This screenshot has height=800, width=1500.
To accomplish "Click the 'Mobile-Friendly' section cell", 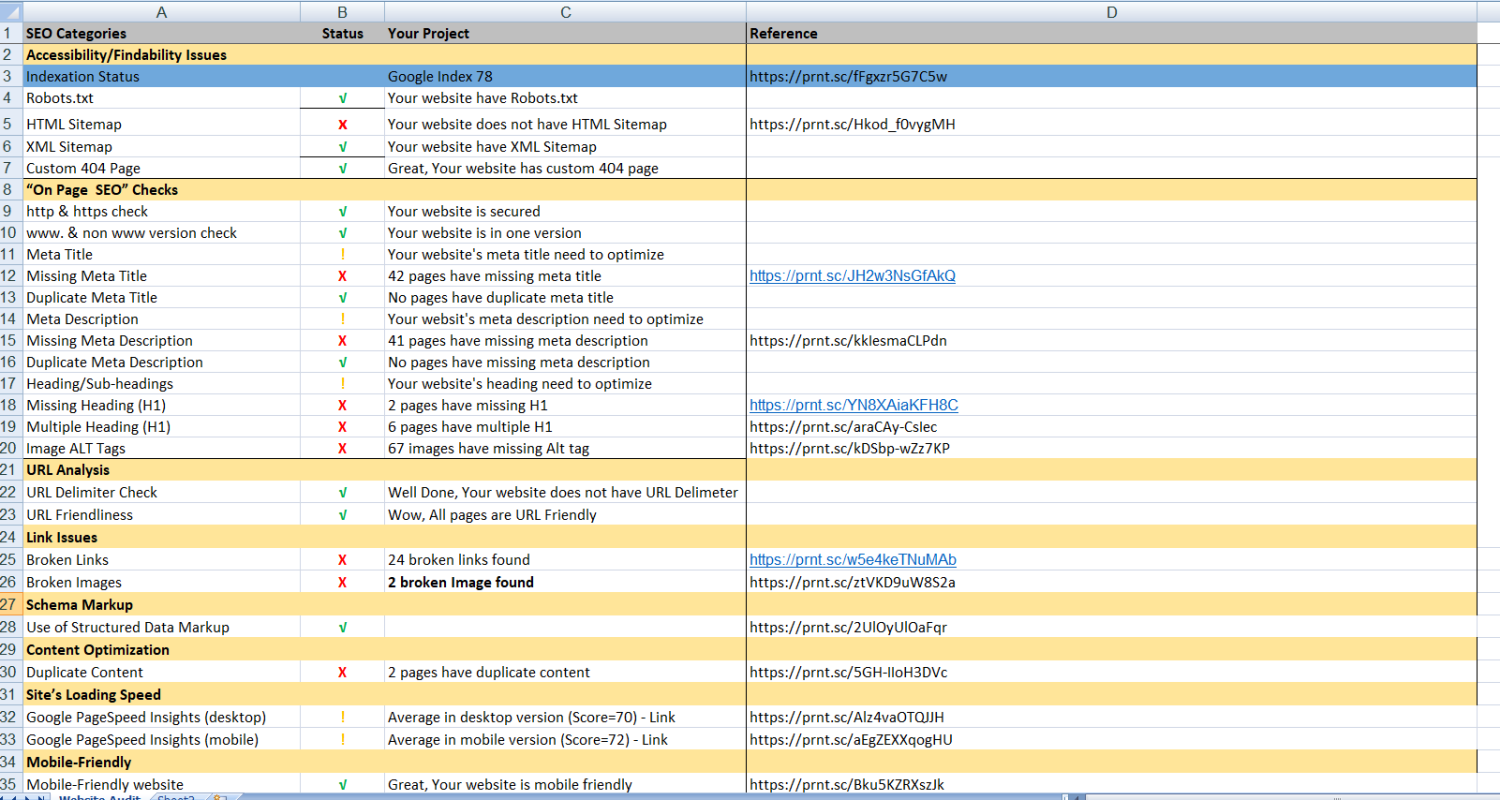I will coord(162,762).
